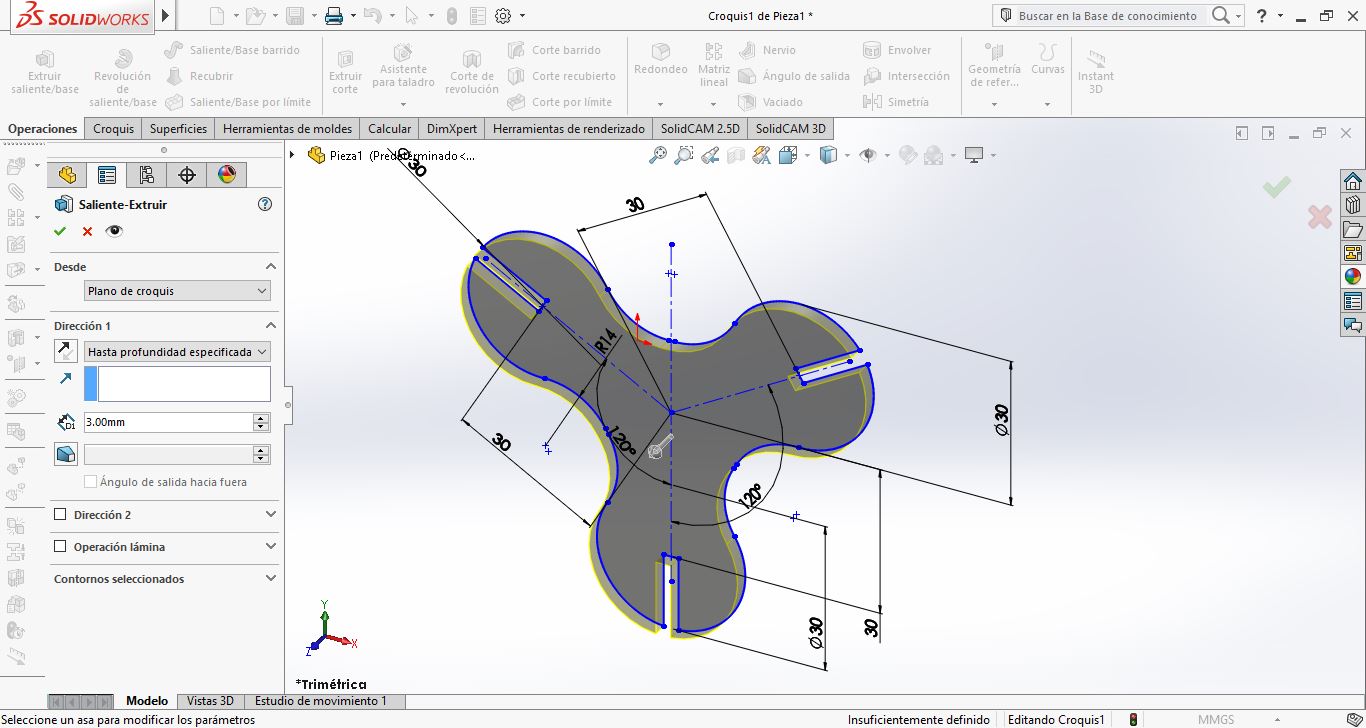Toggle draft on/off button
This screenshot has height=728, width=1366.
coord(65,454)
